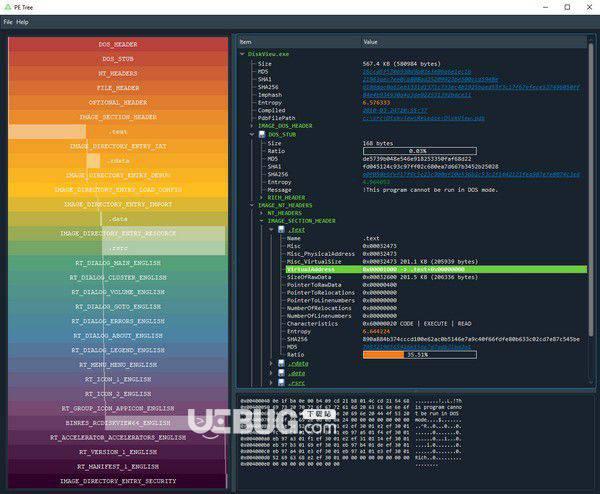This screenshot has width=600, height=494.
Task: Click the save icon beside DOS_STUB
Action: pyautogui.click(x=262, y=134)
